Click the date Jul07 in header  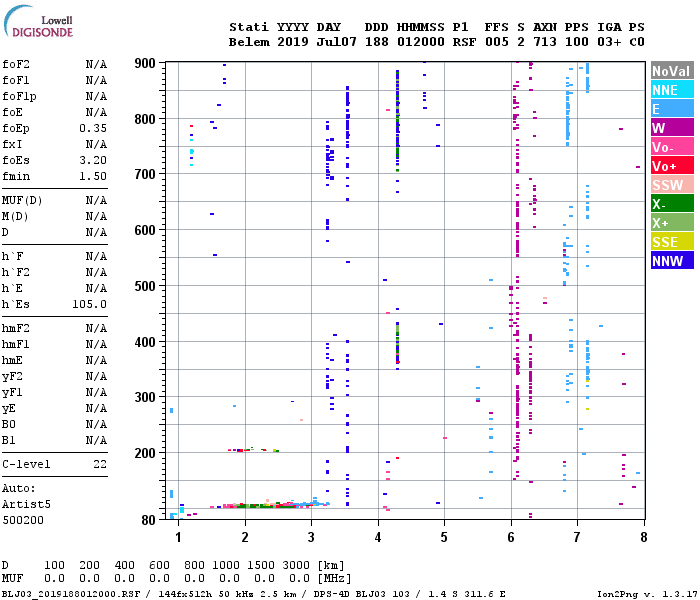click(337, 42)
